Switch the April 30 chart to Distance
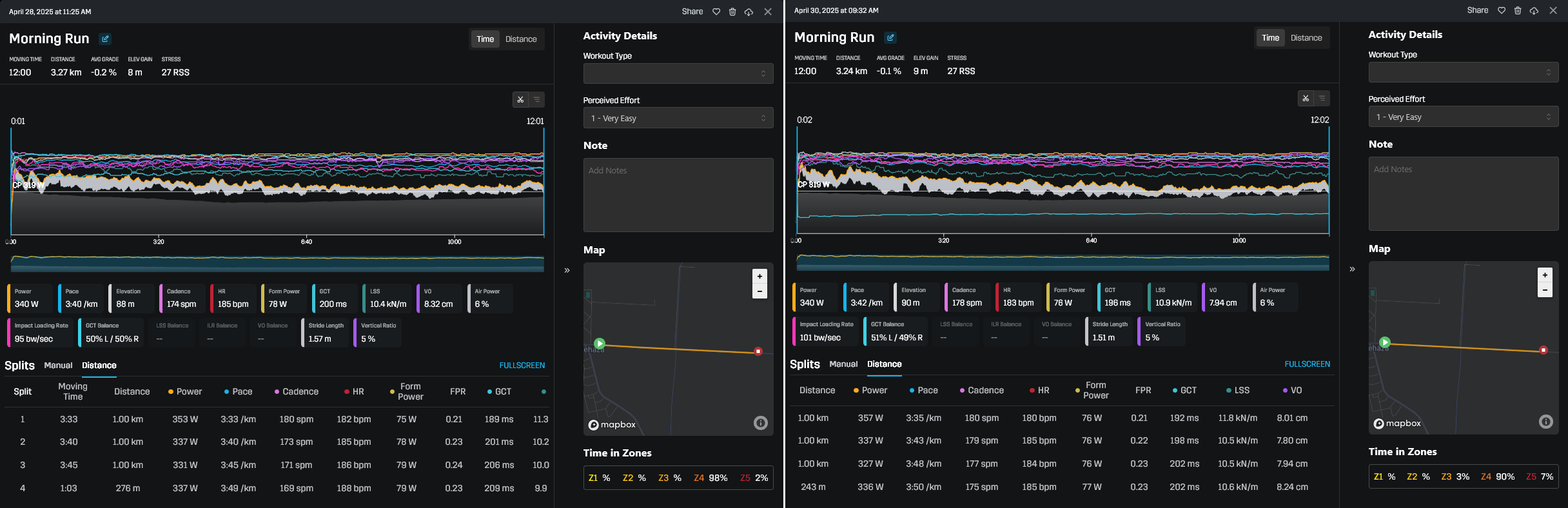The height and width of the screenshot is (508, 1568). click(x=1306, y=38)
